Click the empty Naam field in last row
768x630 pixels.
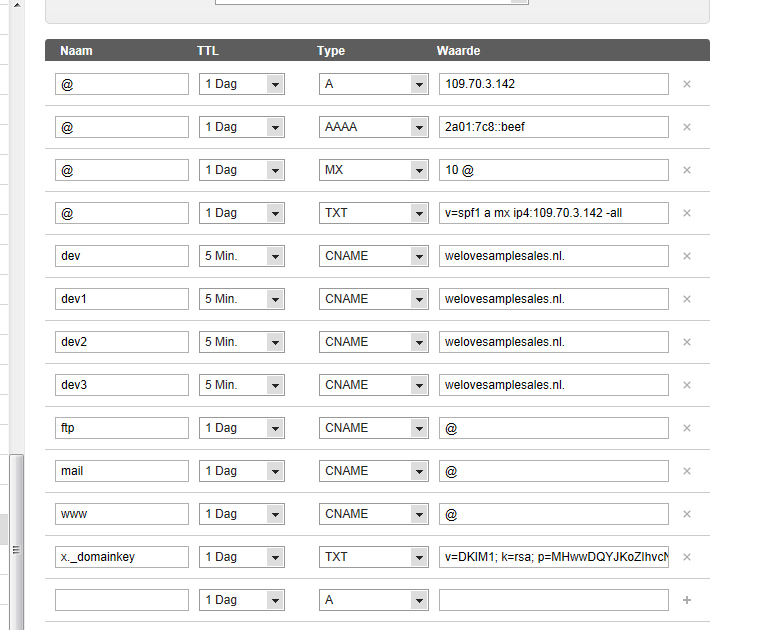[122, 600]
